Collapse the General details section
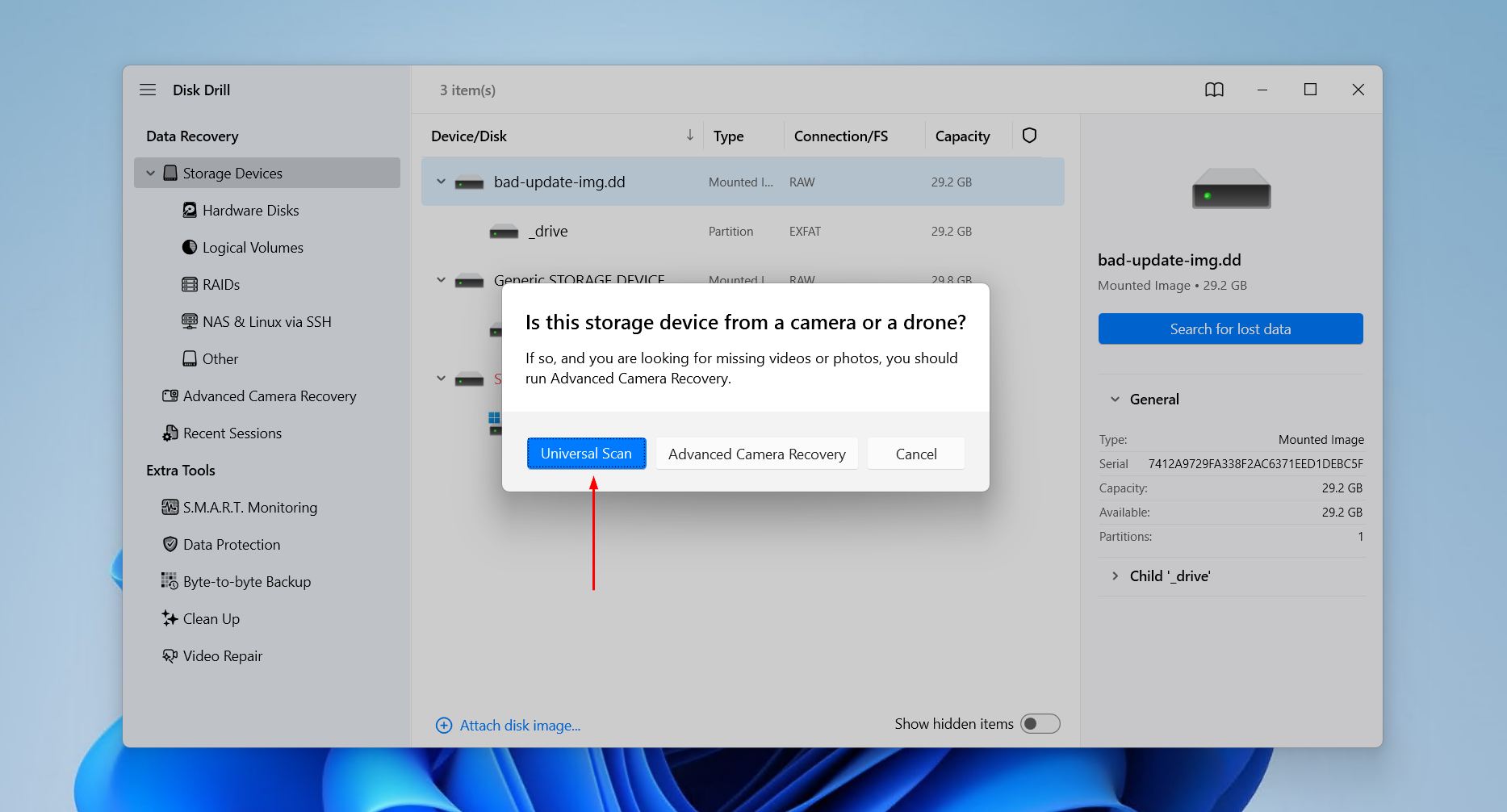 (x=1115, y=399)
